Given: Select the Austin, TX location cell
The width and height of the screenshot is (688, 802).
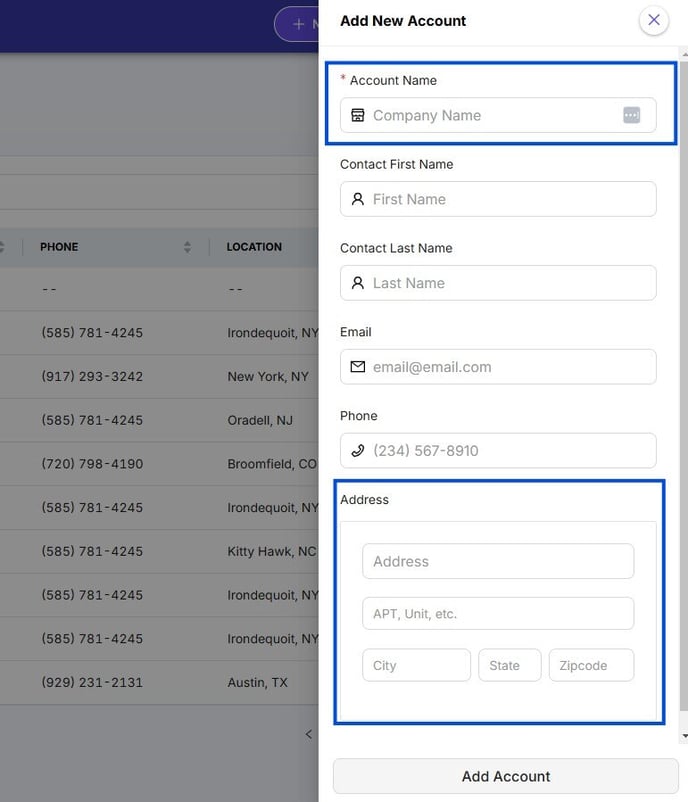Looking at the screenshot, I should tap(258, 682).
